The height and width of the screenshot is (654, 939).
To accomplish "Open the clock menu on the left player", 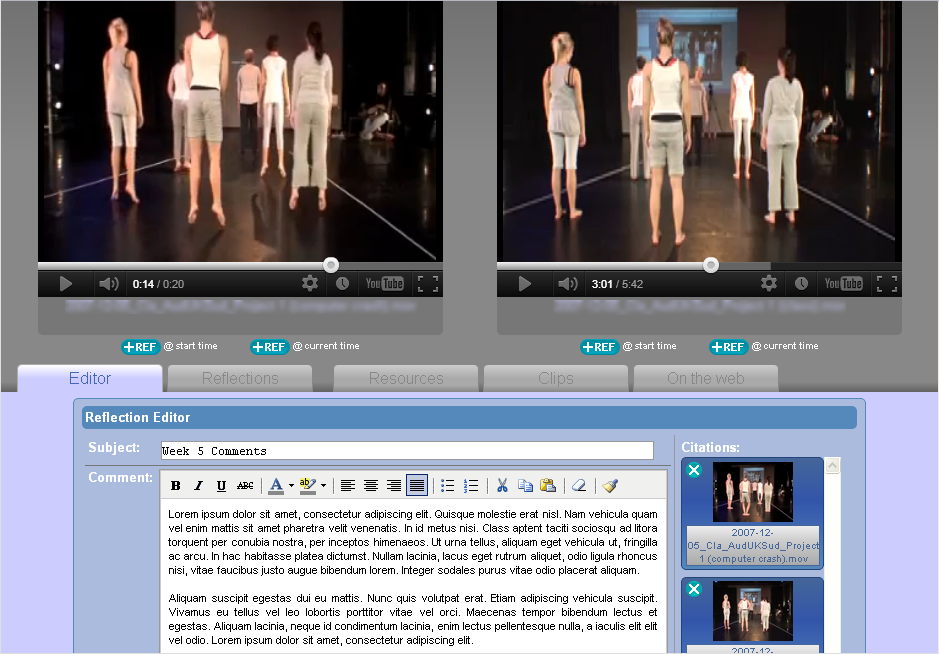I will point(341,283).
